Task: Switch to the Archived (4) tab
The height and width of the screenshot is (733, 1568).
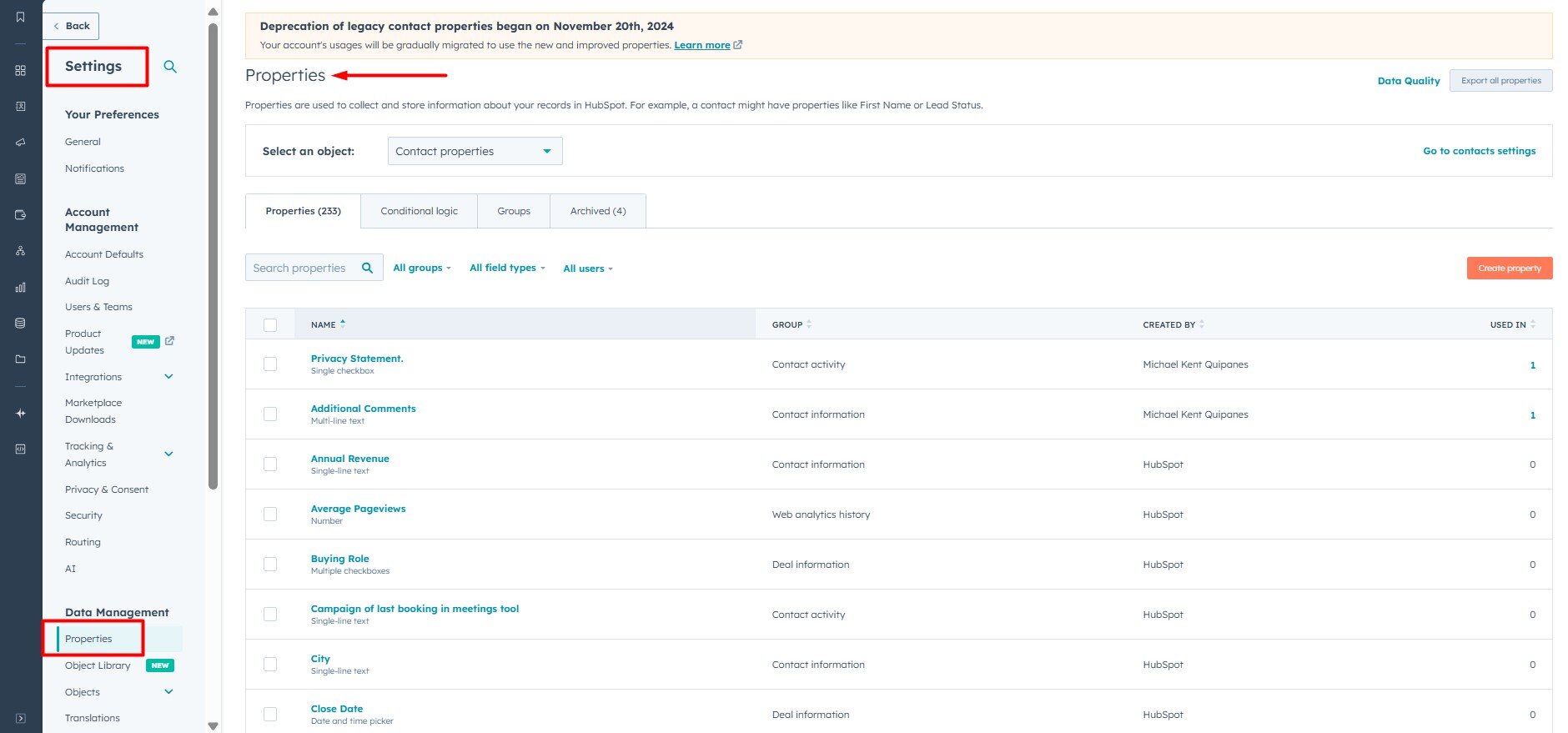Action: 598,211
